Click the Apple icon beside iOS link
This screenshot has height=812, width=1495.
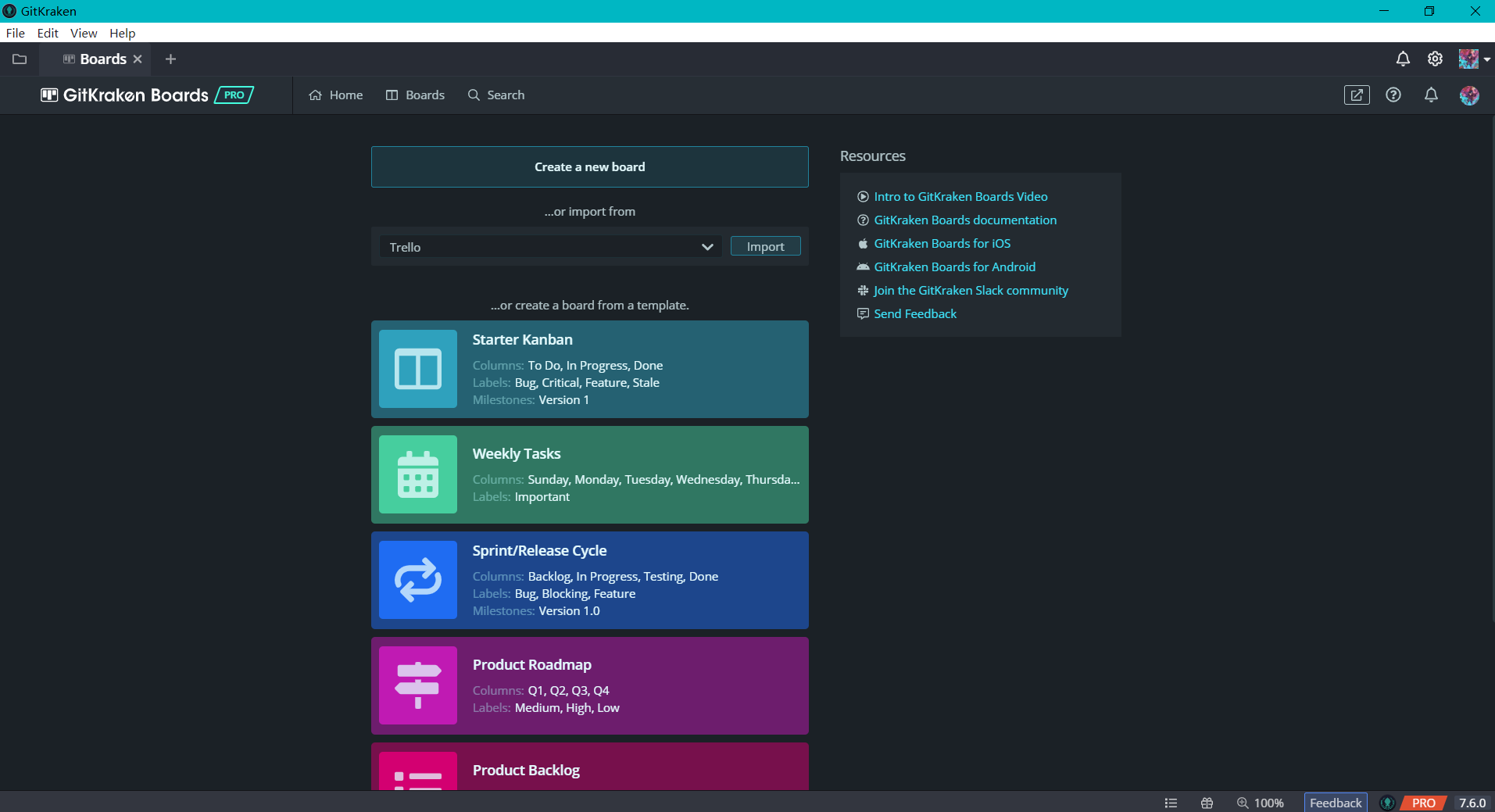(864, 244)
